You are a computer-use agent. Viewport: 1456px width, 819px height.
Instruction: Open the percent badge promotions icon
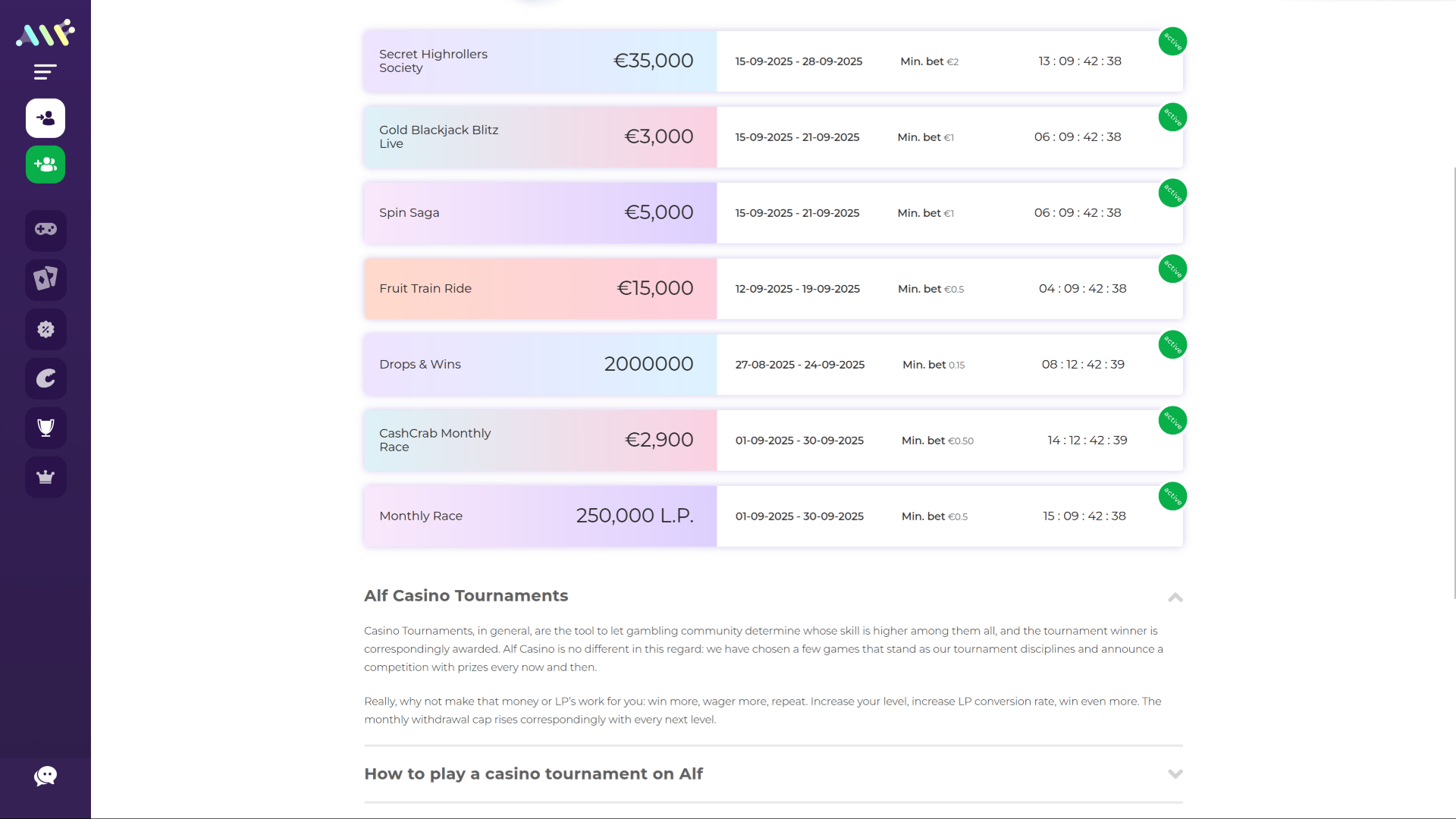point(45,329)
